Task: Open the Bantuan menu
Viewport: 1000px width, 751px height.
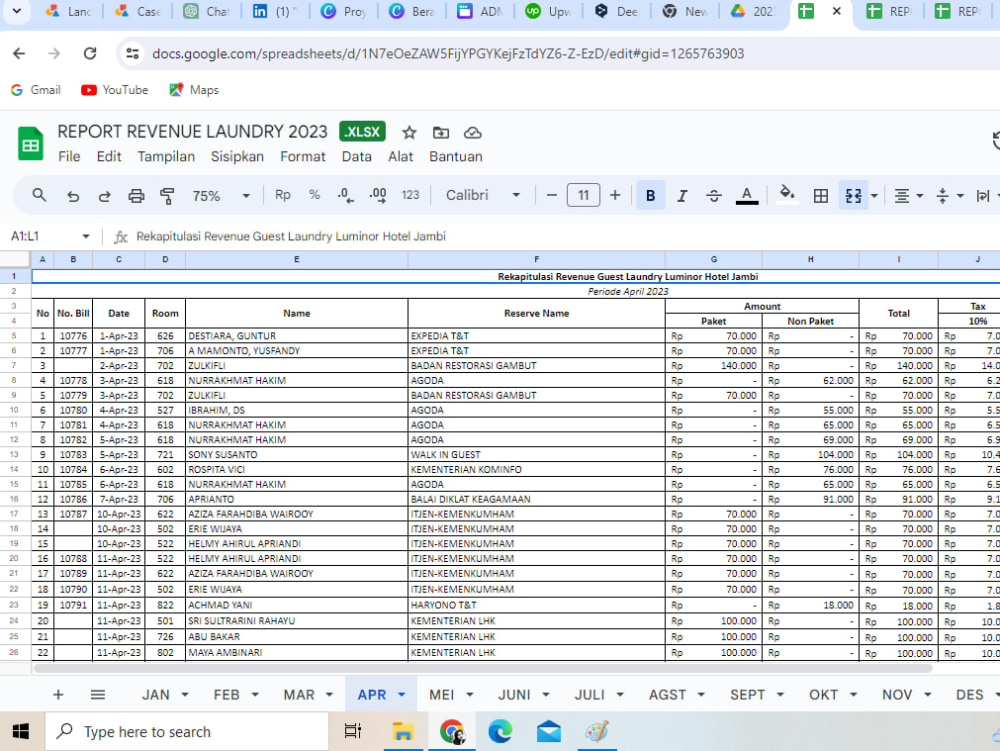Action: pyautogui.click(x=455, y=157)
